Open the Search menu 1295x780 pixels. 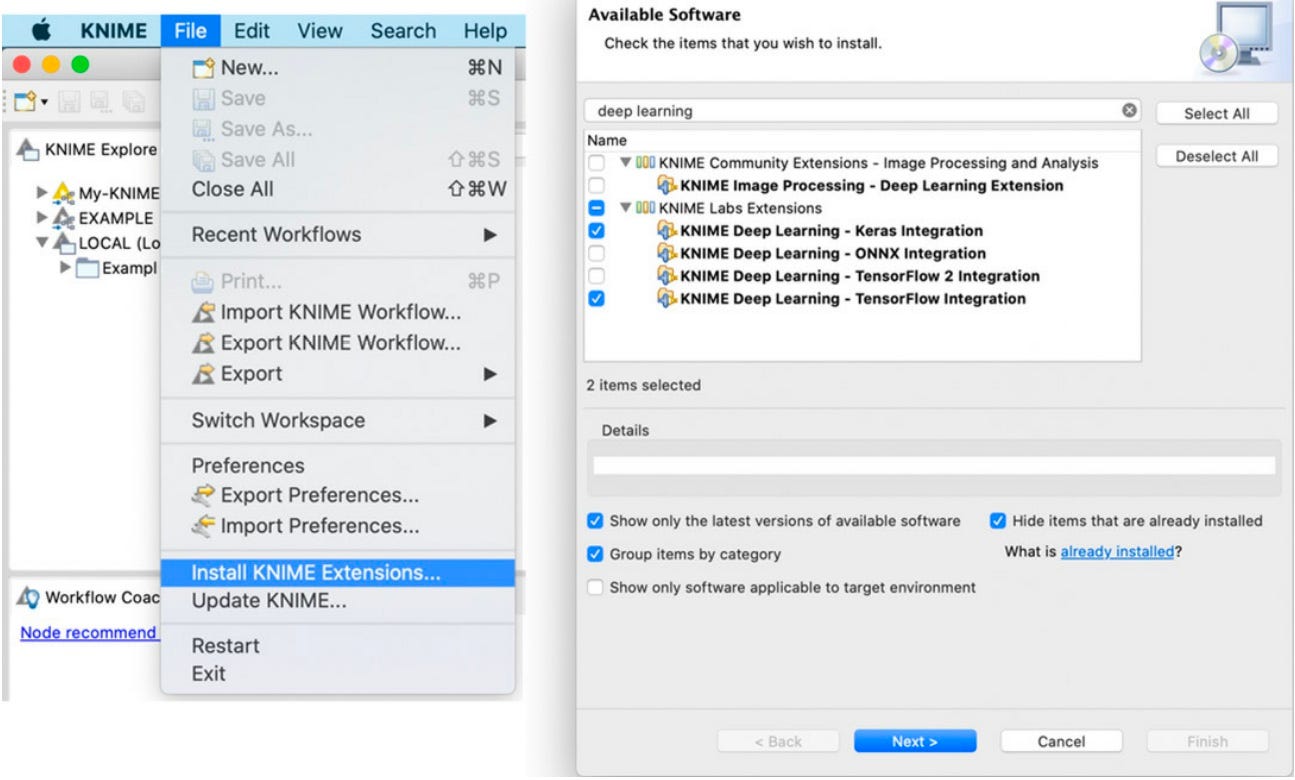click(x=403, y=31)
